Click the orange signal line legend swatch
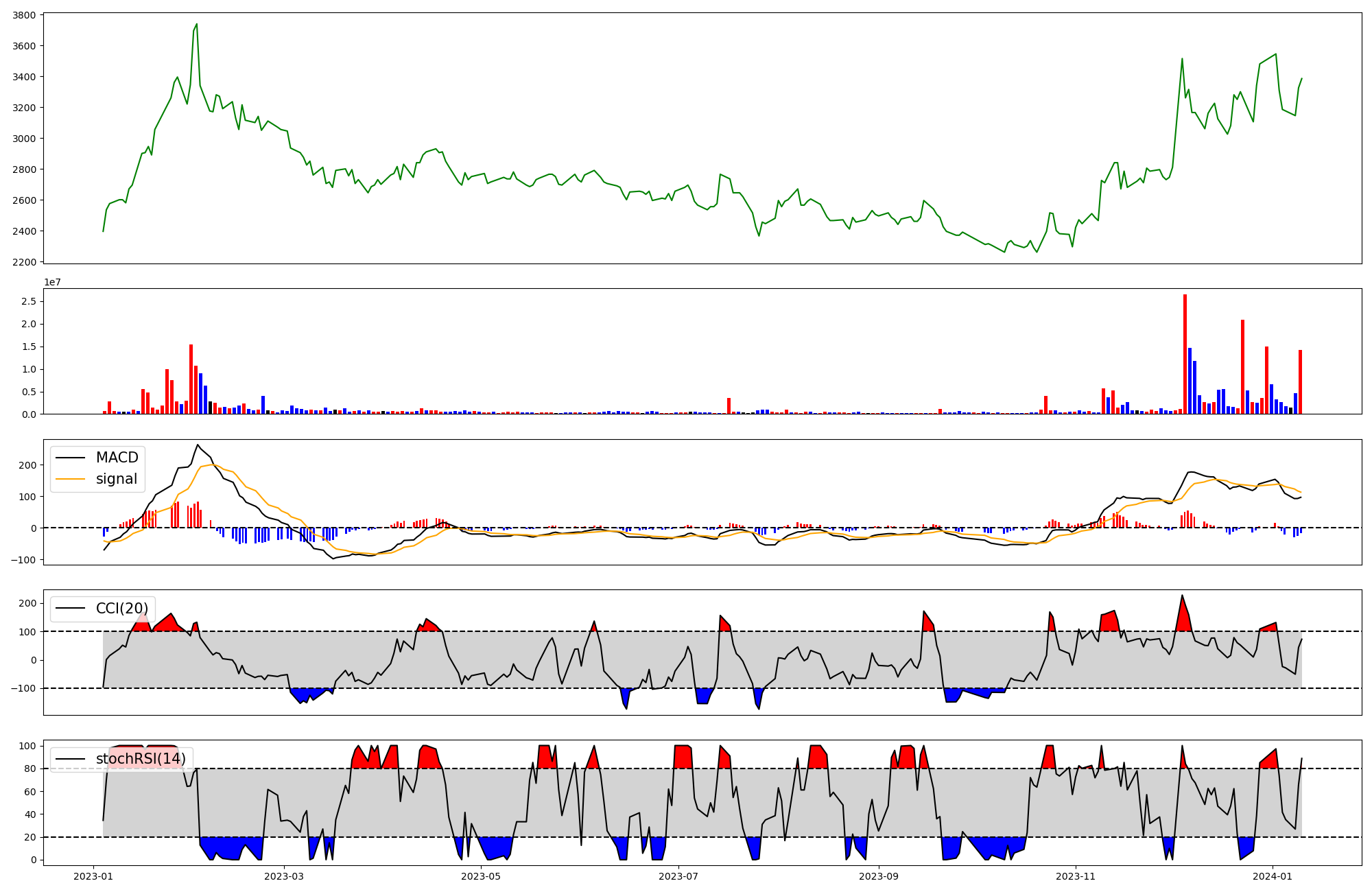The image size is (1372, 892). tap(71, 479)
